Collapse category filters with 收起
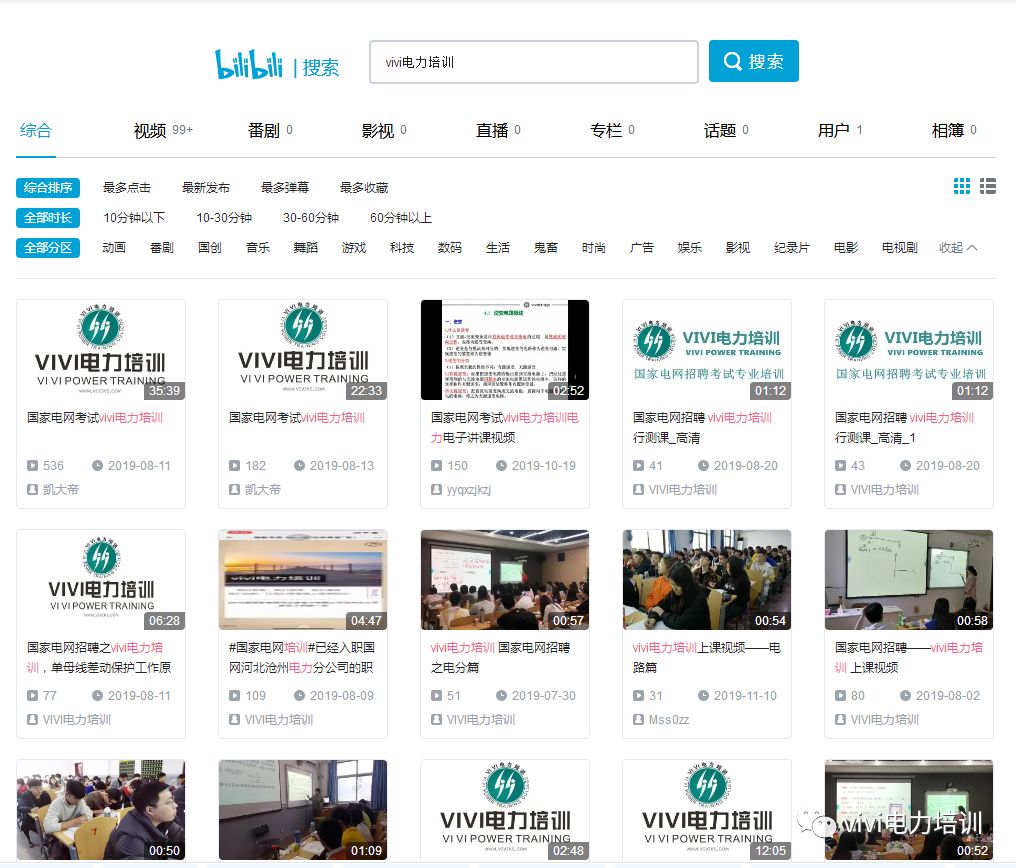1016x868 pixels. (958, 247)
